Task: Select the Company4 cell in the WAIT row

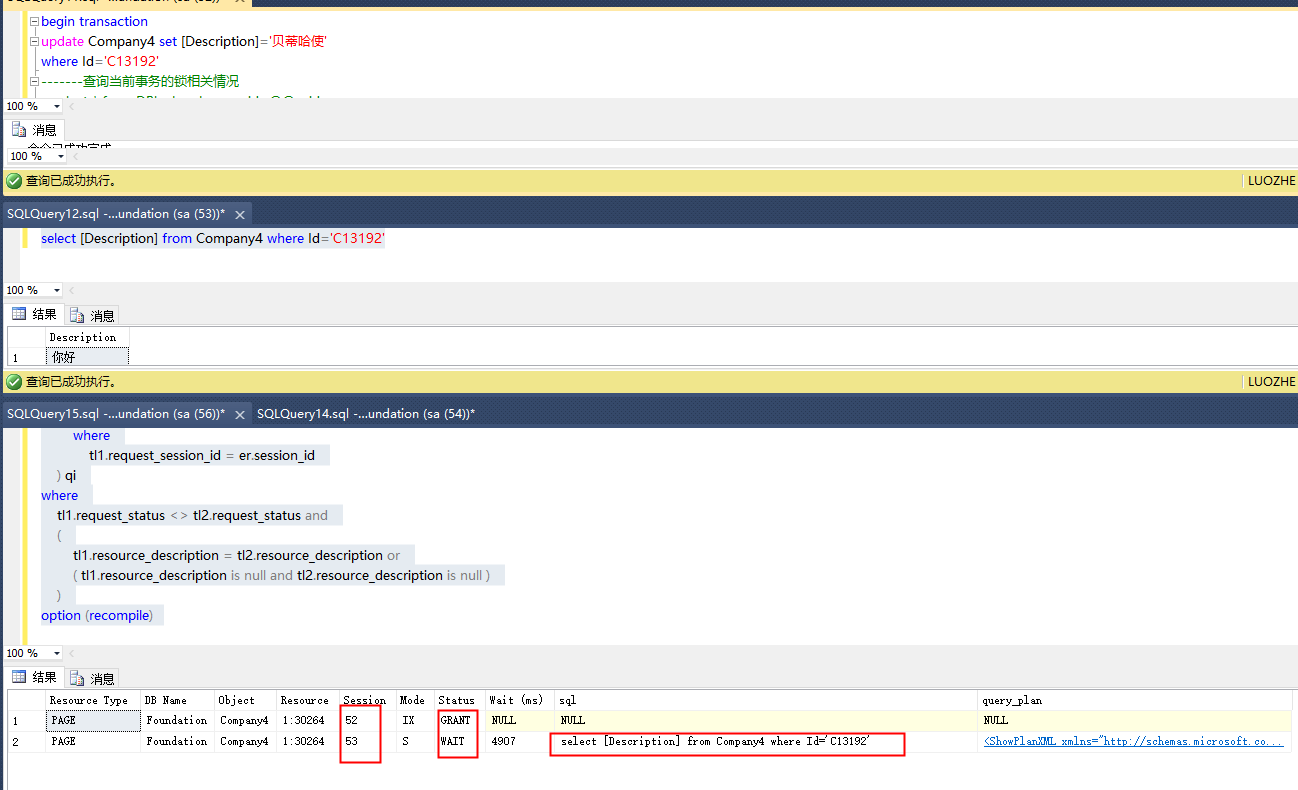Action: (245, 741)
